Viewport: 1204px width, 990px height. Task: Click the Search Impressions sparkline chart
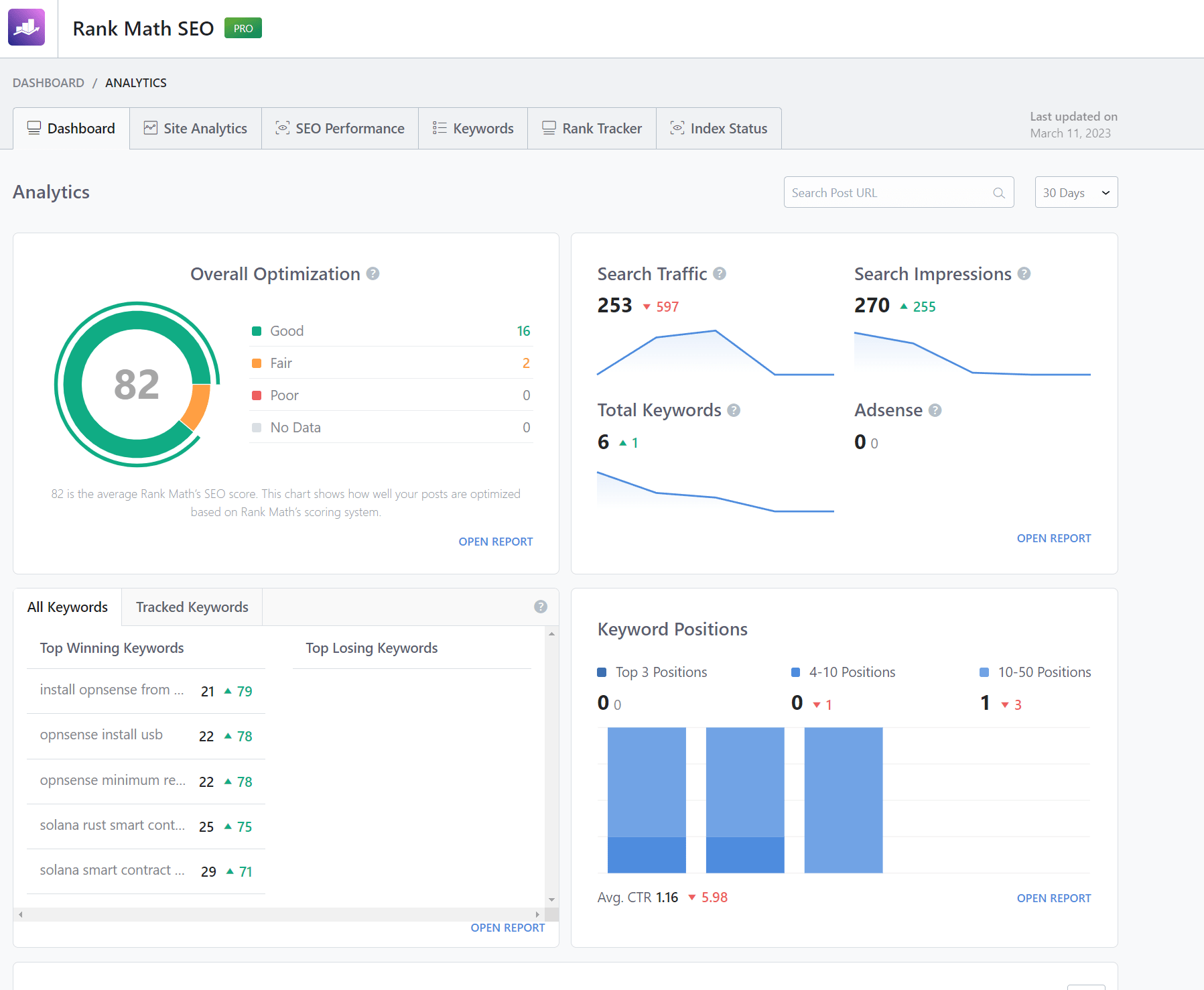point(973,354)
